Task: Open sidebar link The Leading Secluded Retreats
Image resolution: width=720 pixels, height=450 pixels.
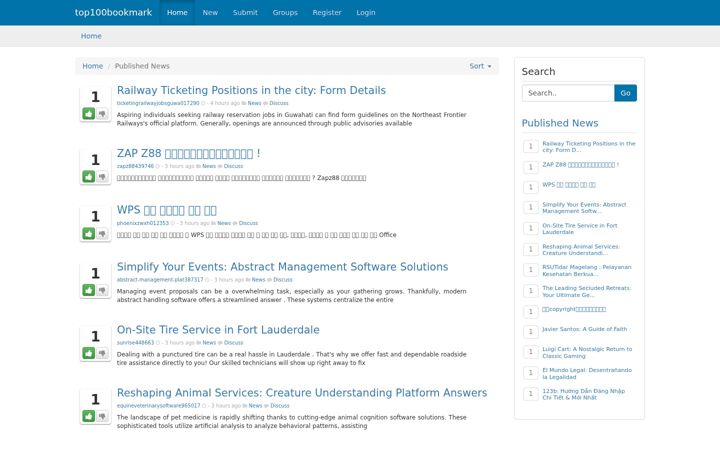Action: [587, 292]
